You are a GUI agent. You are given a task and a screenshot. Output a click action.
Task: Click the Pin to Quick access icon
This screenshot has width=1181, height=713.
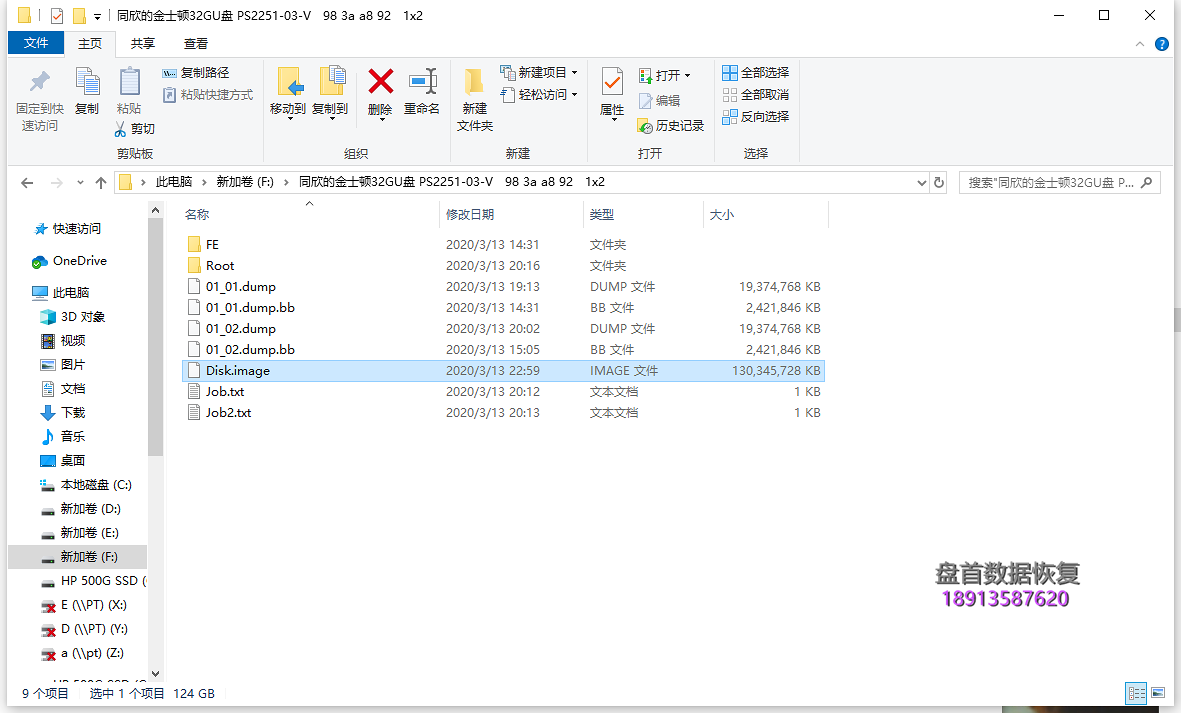(x=40, y=82)
